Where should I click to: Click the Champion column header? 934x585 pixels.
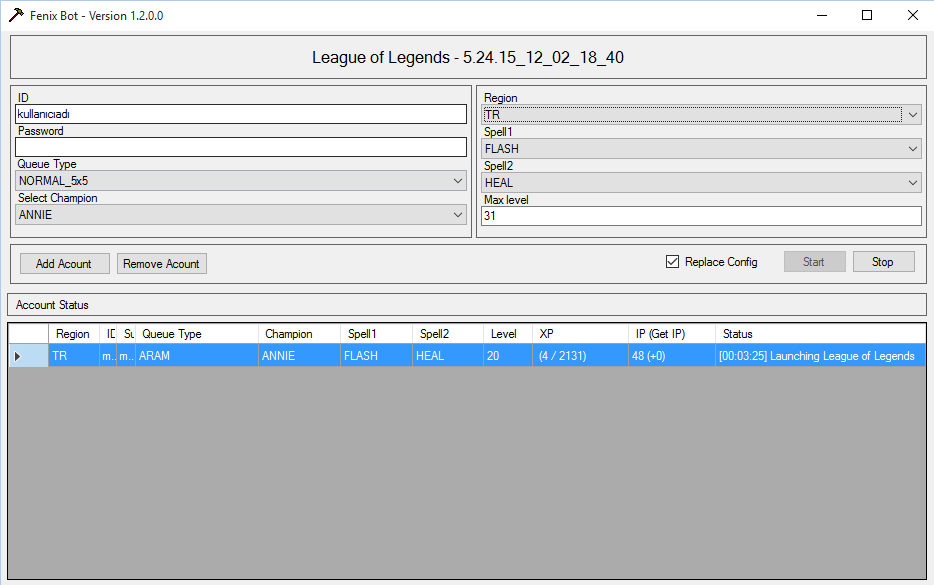click(x=300, y=334)
